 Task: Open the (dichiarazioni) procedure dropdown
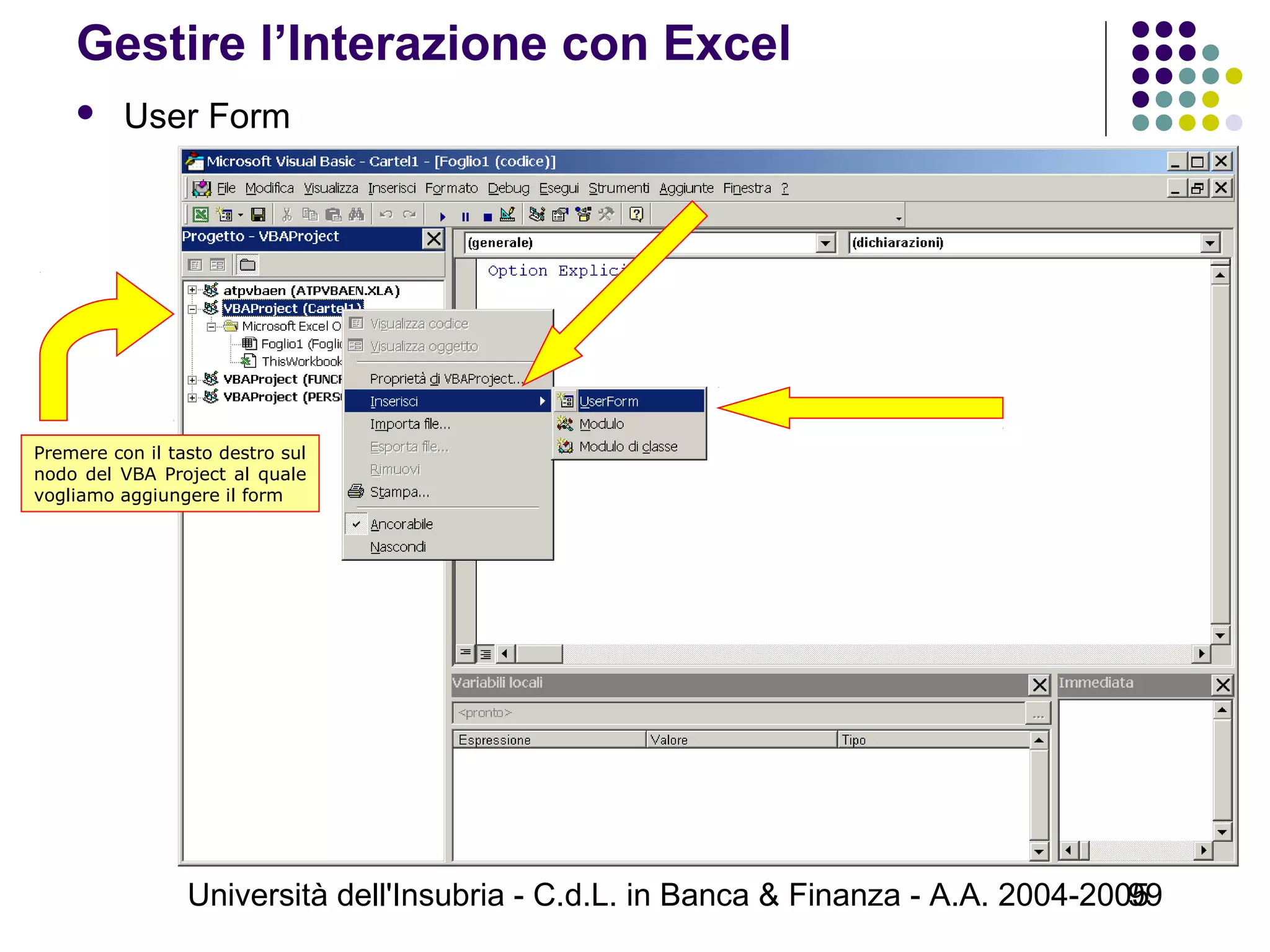pos(1210,243)
